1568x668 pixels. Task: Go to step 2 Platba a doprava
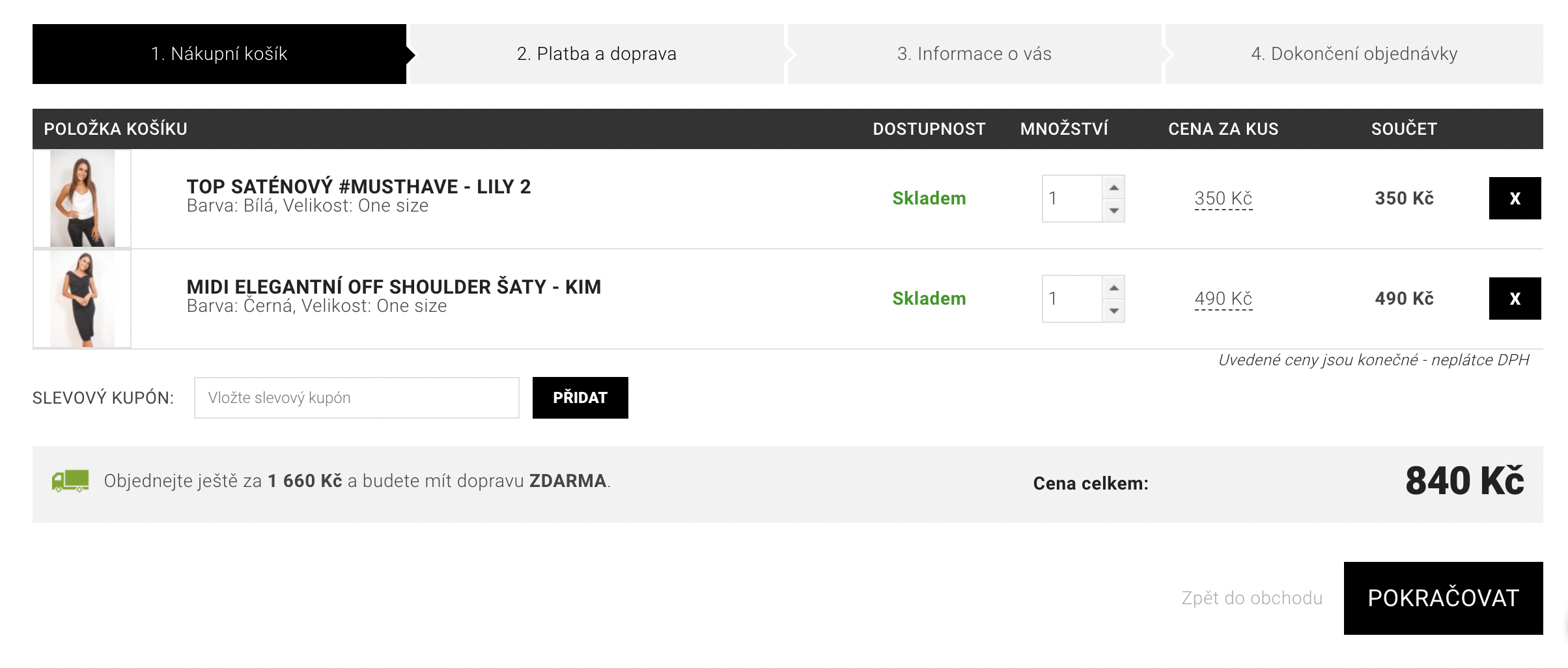(x=596, y=54)
